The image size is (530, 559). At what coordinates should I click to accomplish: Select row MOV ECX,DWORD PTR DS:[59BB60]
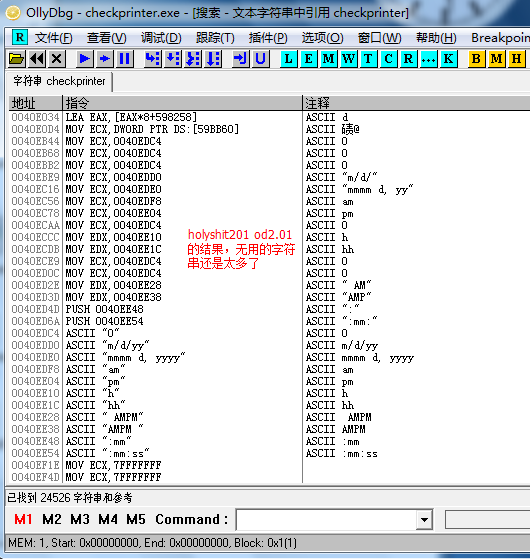(x=269, y=129)
